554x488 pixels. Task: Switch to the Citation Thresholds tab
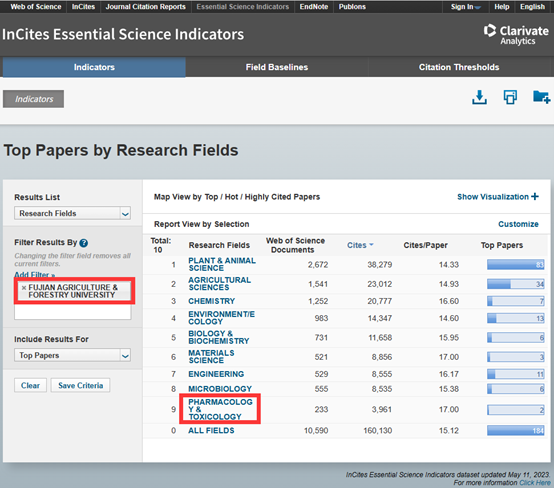tap(459, 67)
